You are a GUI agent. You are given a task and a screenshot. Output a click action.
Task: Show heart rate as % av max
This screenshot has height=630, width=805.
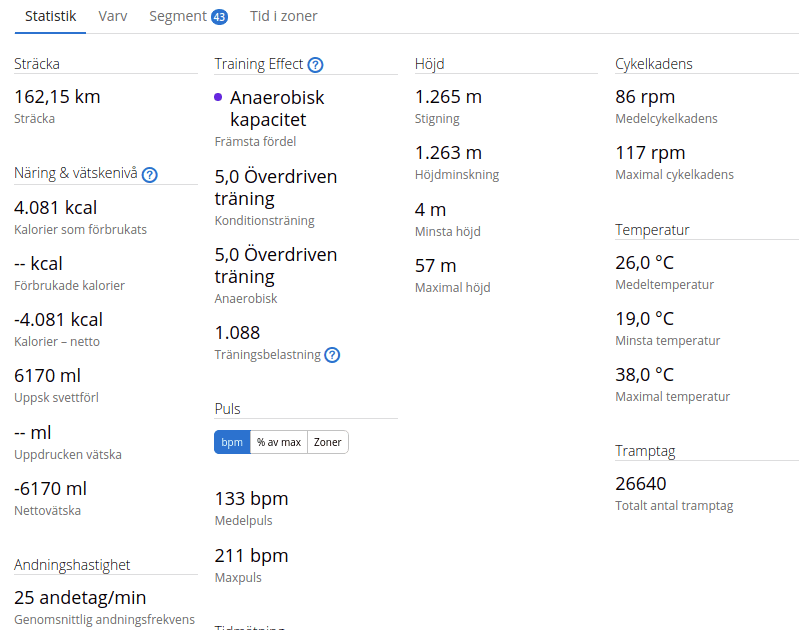[x=279, y=442]
